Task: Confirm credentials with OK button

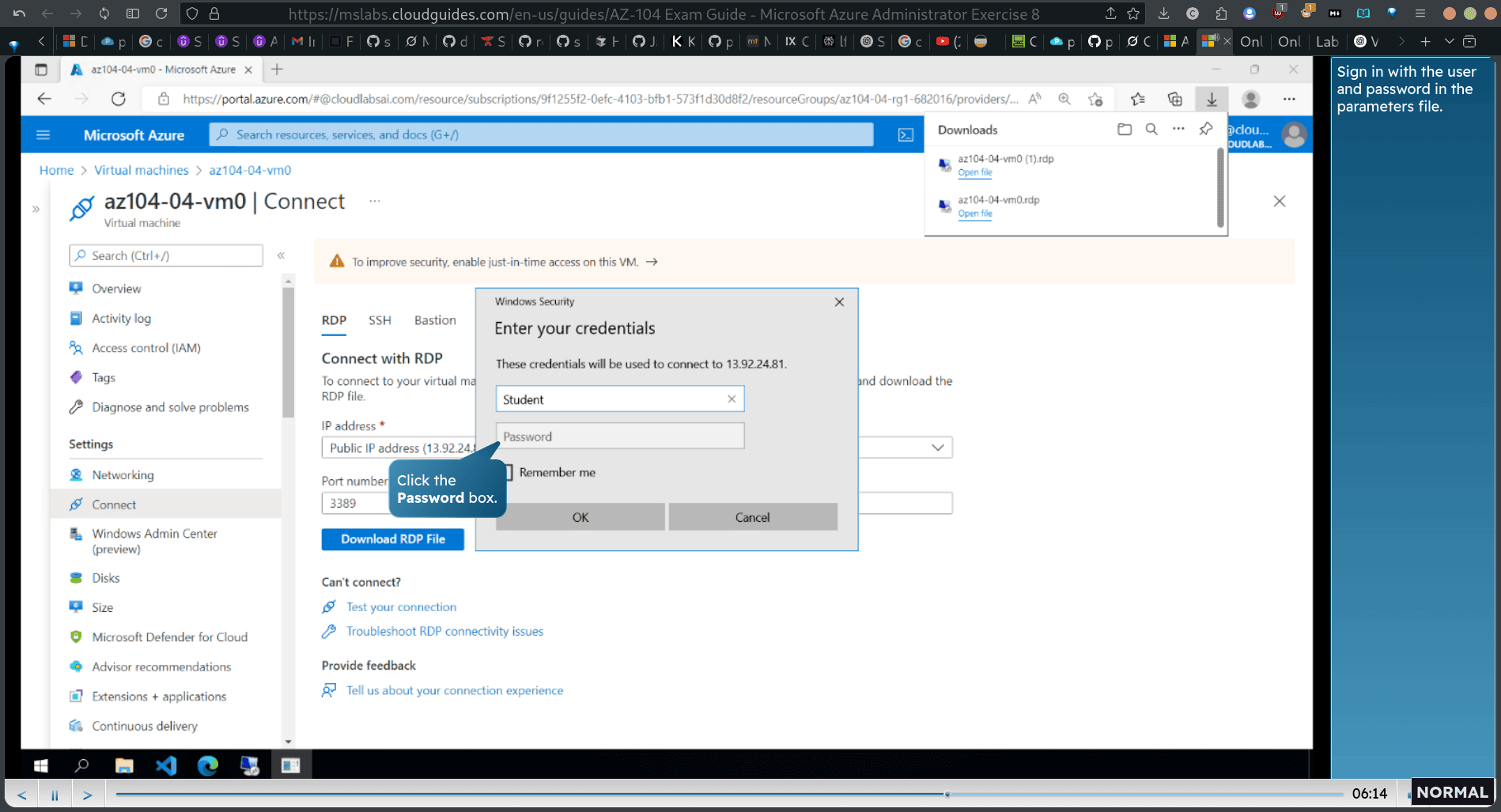Action: pos(580,517)
